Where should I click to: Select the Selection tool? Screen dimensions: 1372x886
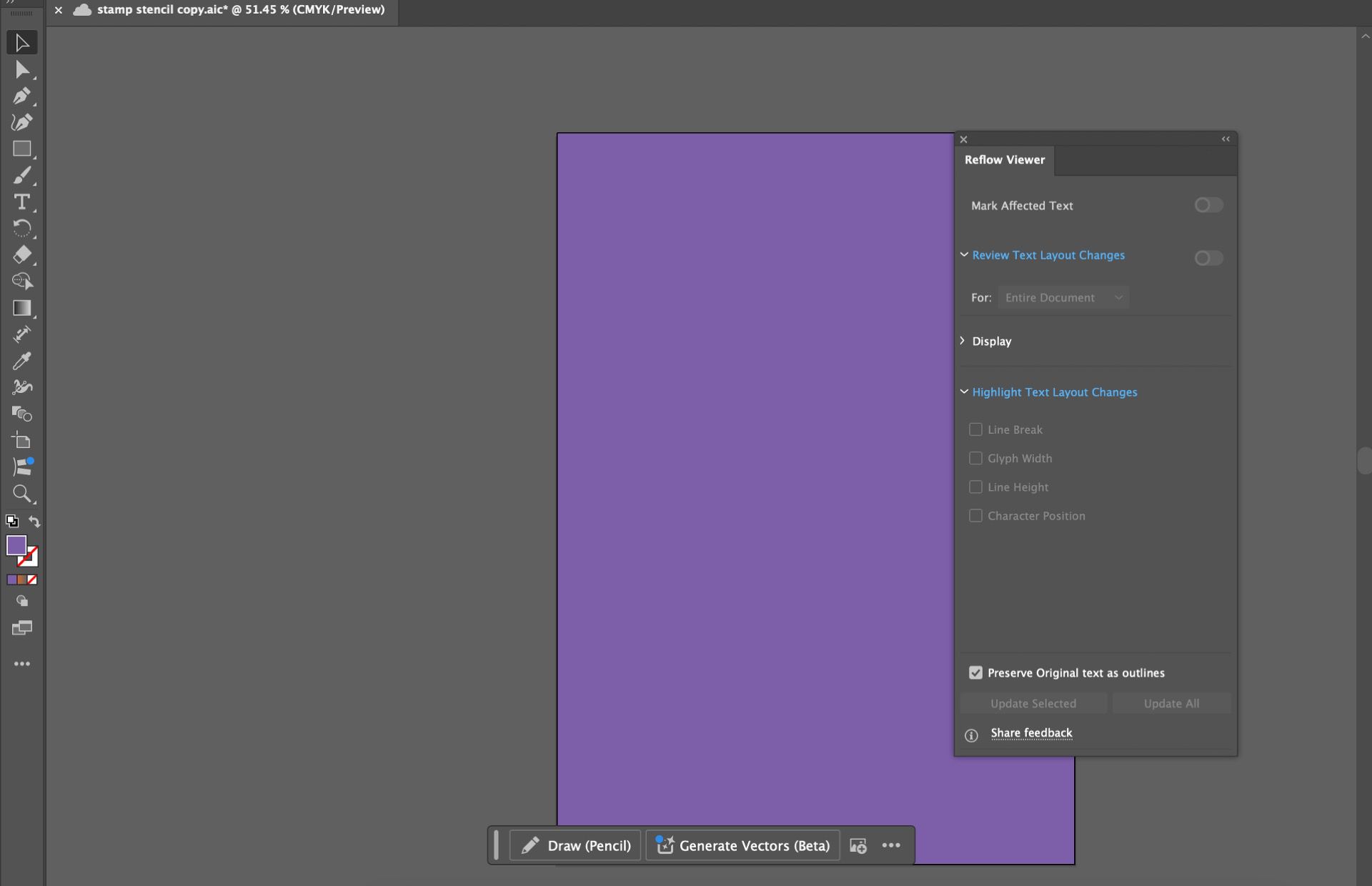pos(21,42)
